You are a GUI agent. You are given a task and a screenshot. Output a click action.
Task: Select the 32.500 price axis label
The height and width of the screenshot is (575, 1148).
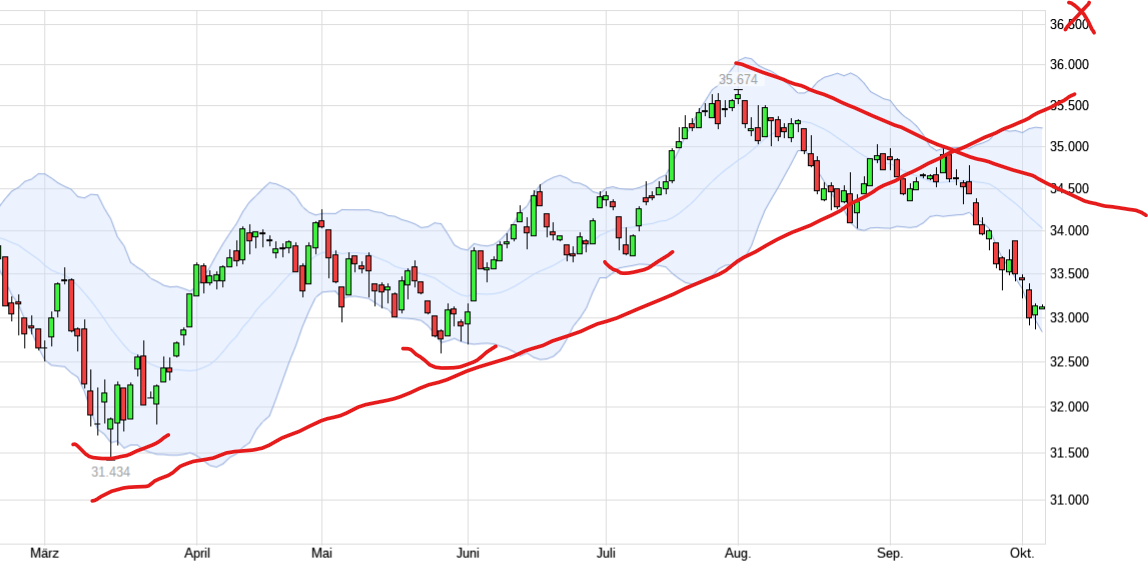point(1070,362)
